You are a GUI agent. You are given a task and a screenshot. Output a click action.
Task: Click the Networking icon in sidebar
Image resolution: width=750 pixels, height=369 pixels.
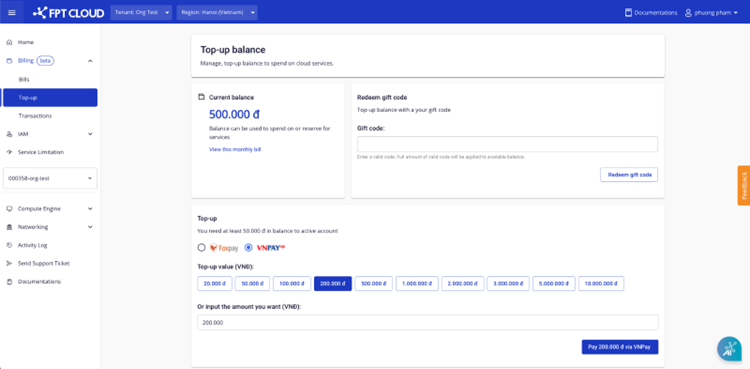pyautogui.click(x=9, y=227)
